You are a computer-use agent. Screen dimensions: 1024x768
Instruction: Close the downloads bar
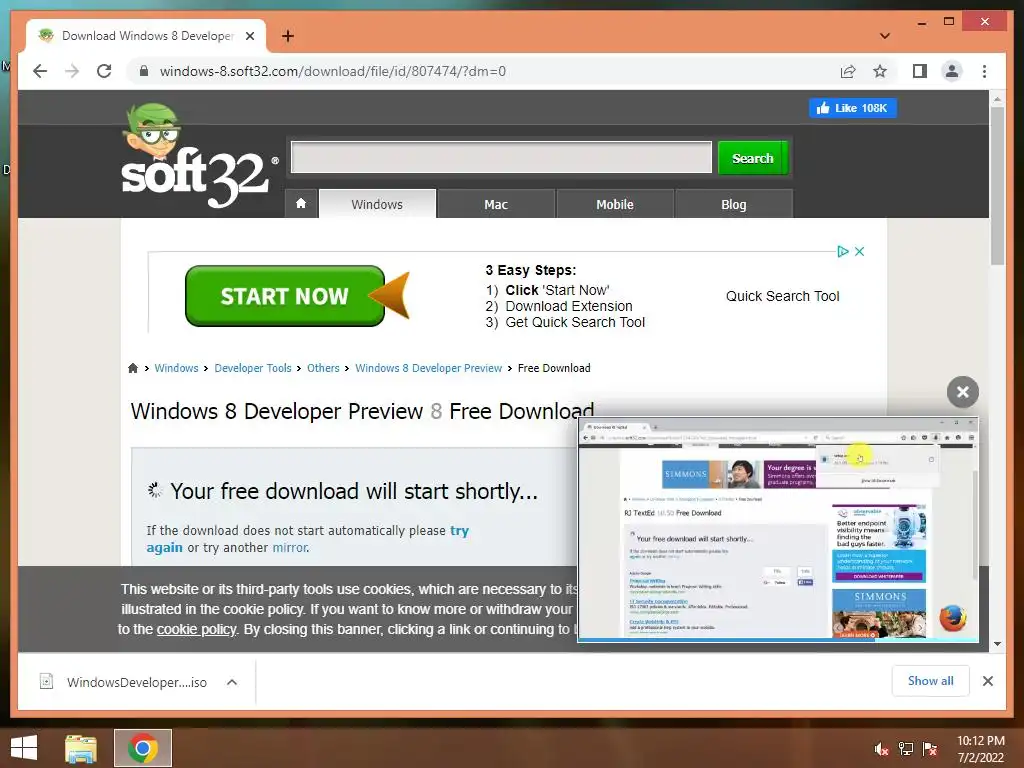click(x=987, y=681)
